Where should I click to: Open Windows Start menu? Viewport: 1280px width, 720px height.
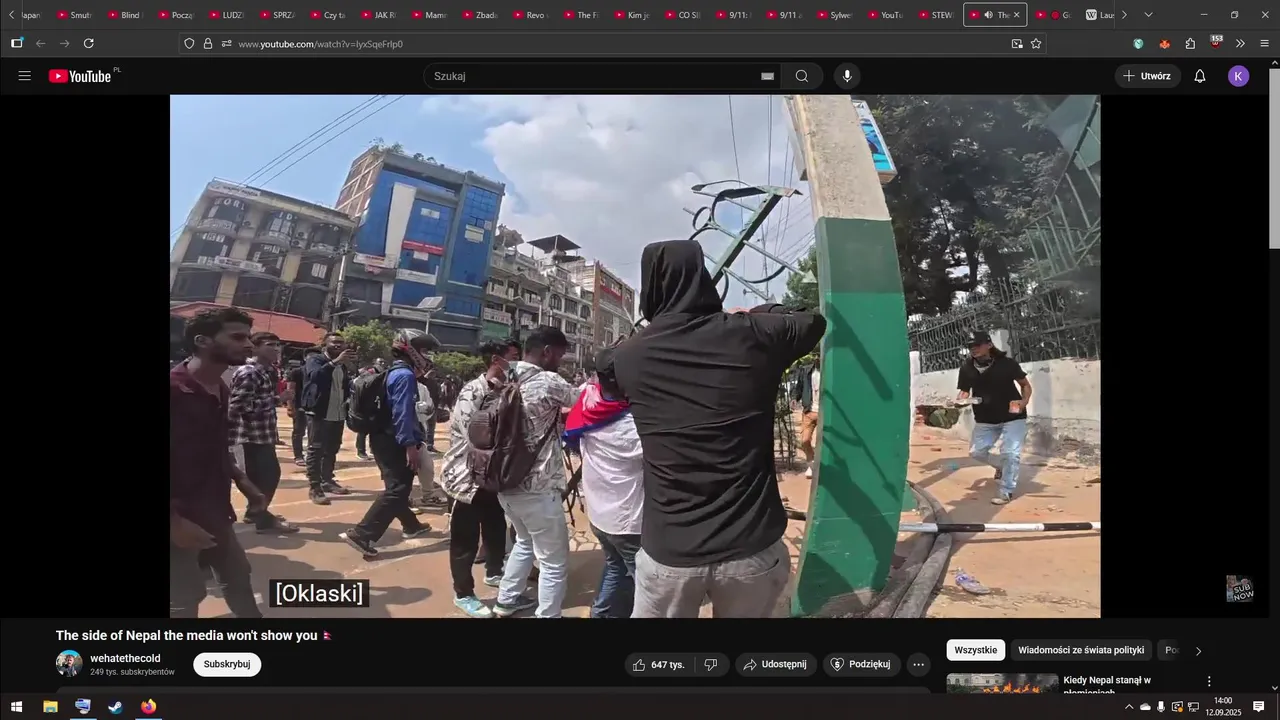pos(16,707)
